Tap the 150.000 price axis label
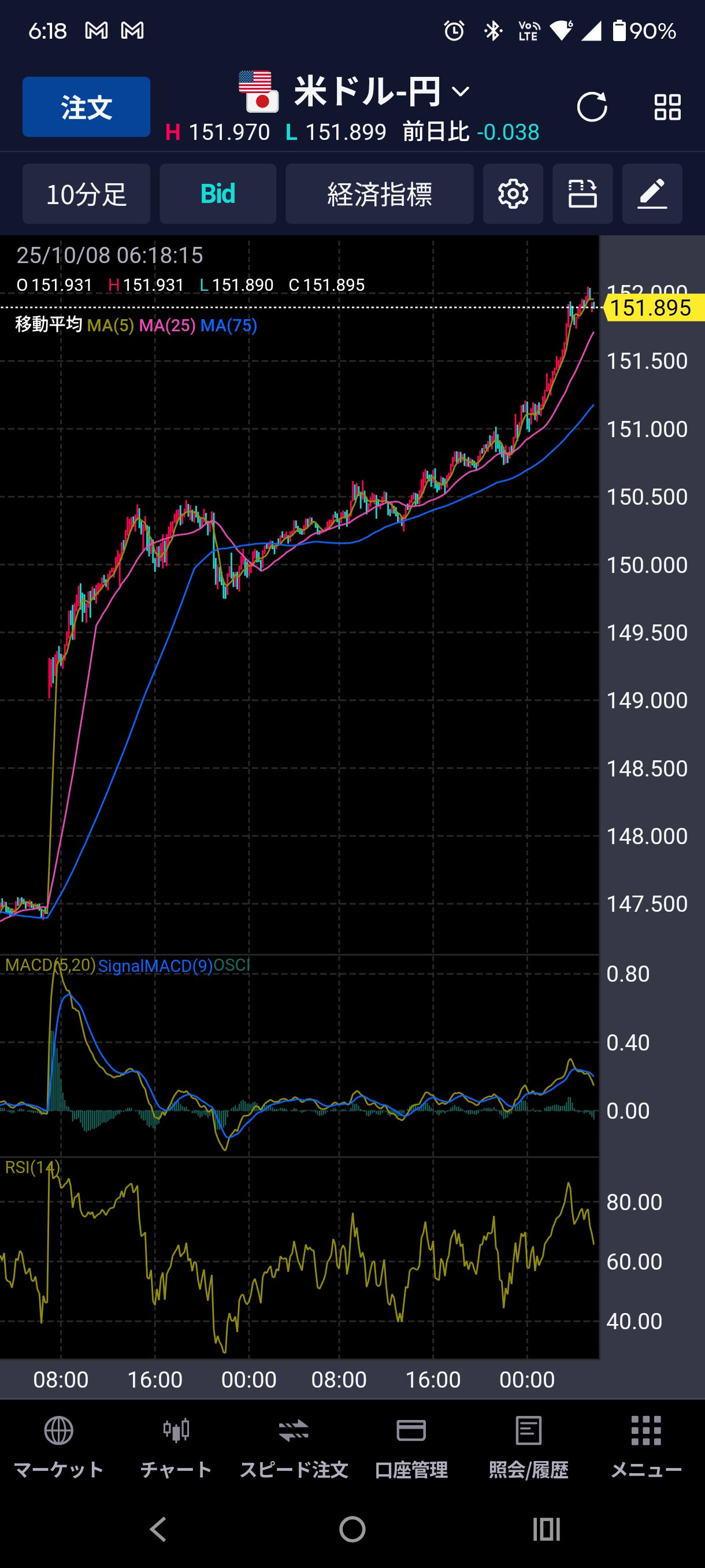This screenshot has height=1568, width=705. [x=647, y=565]
